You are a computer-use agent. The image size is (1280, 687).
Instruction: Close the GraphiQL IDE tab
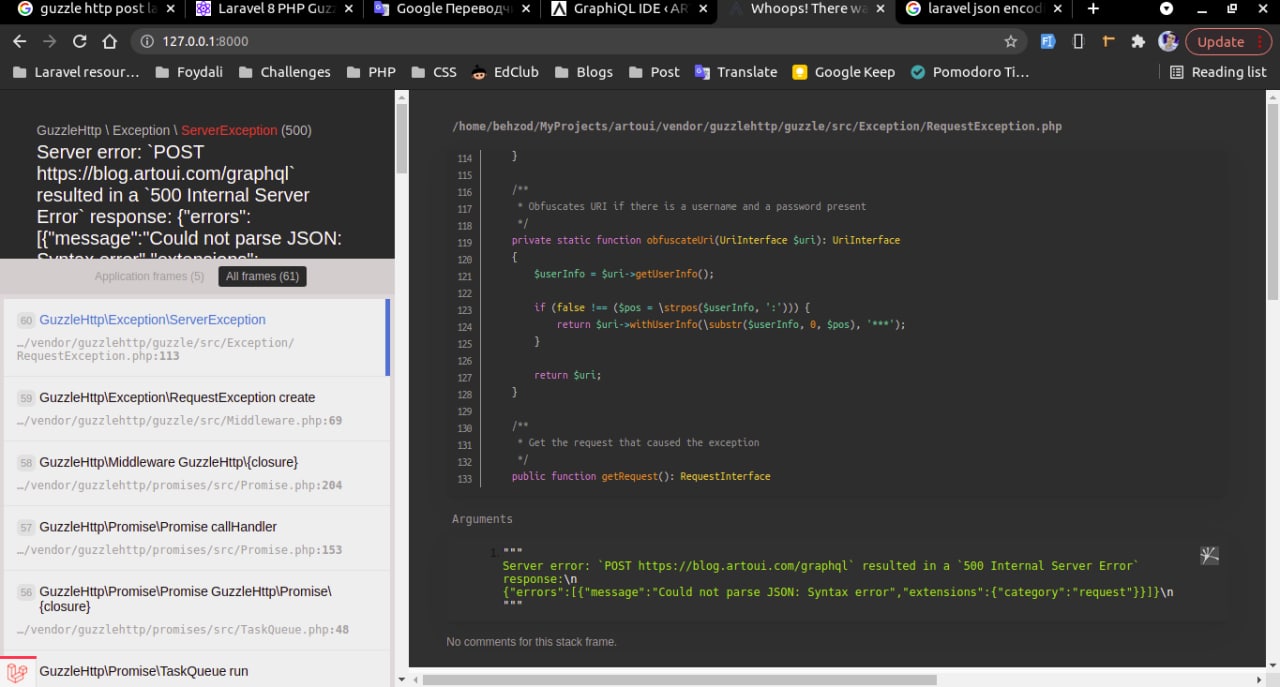pyautogui.click(x=703, y=9)
